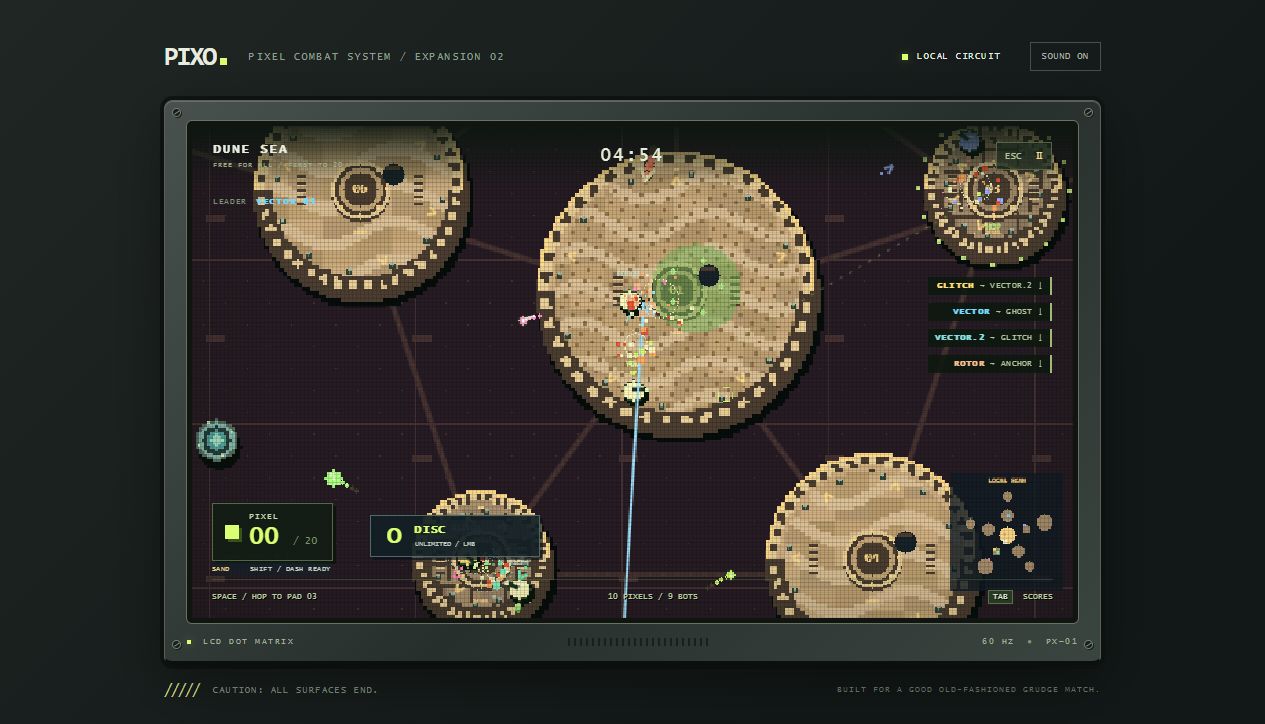This screenshot has width=1265, height=724.
Task: Click the SPACE / HOP TO PAD 03 hint
Action: (264, 597)
